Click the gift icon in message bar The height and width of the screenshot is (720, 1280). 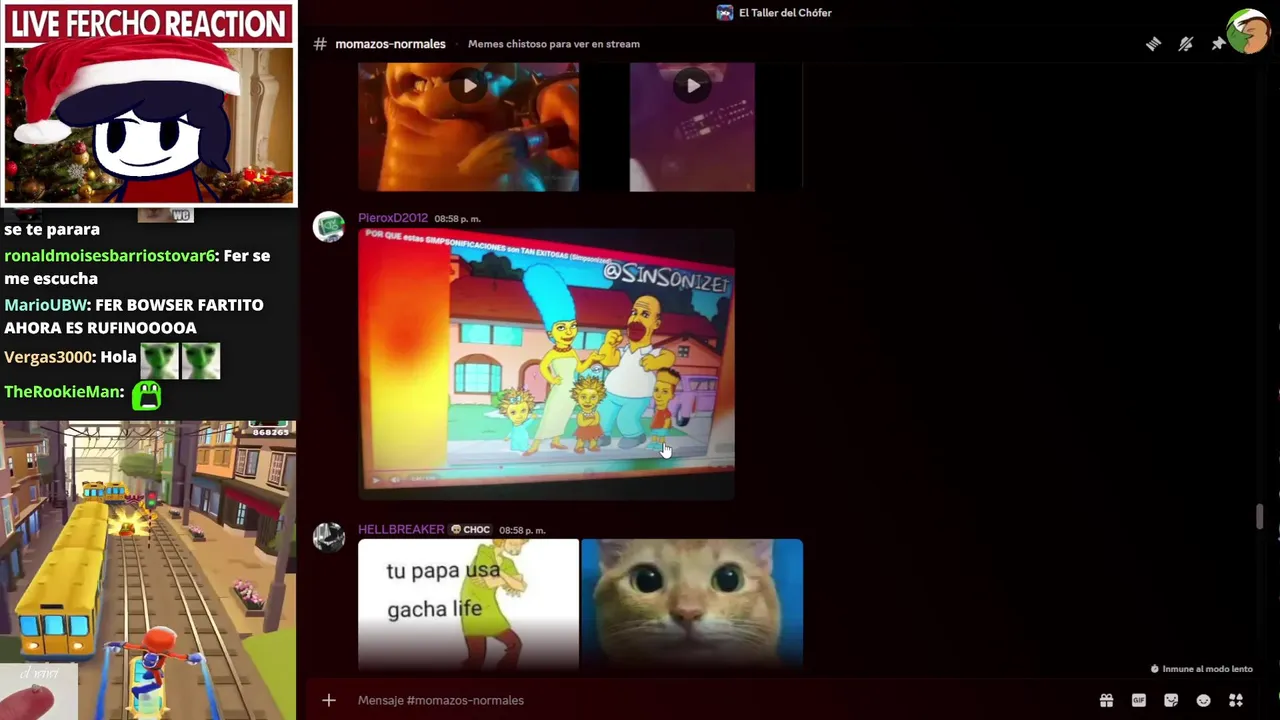click(x=1106, y=700)
